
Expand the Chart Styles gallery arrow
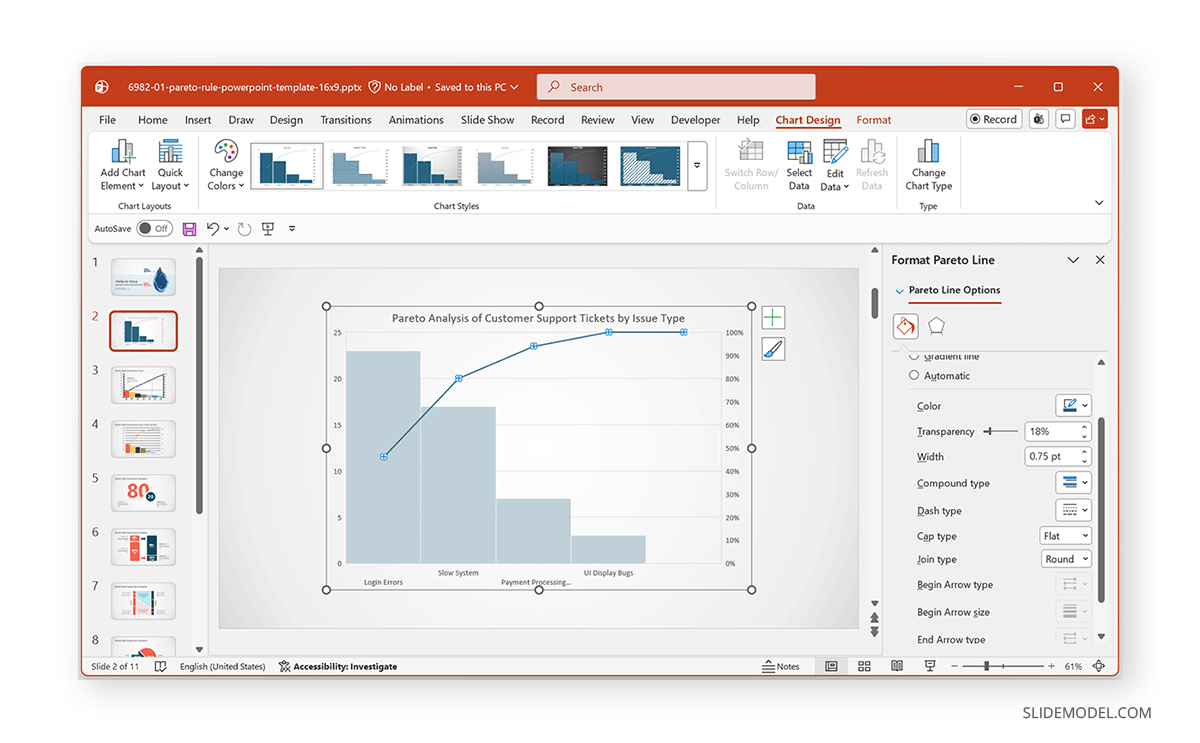click(x=697, y=169)
